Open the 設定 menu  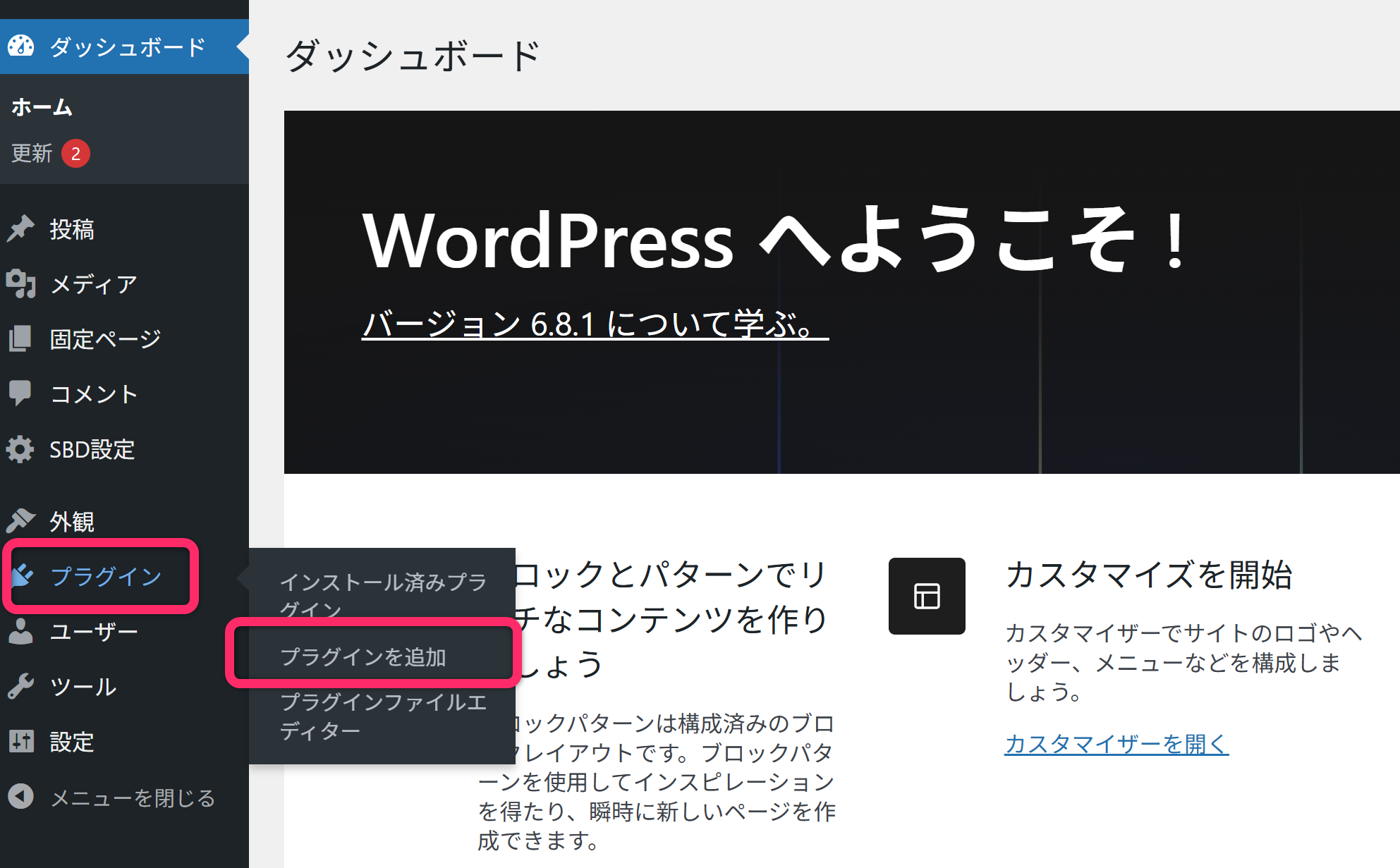point(124,741)
